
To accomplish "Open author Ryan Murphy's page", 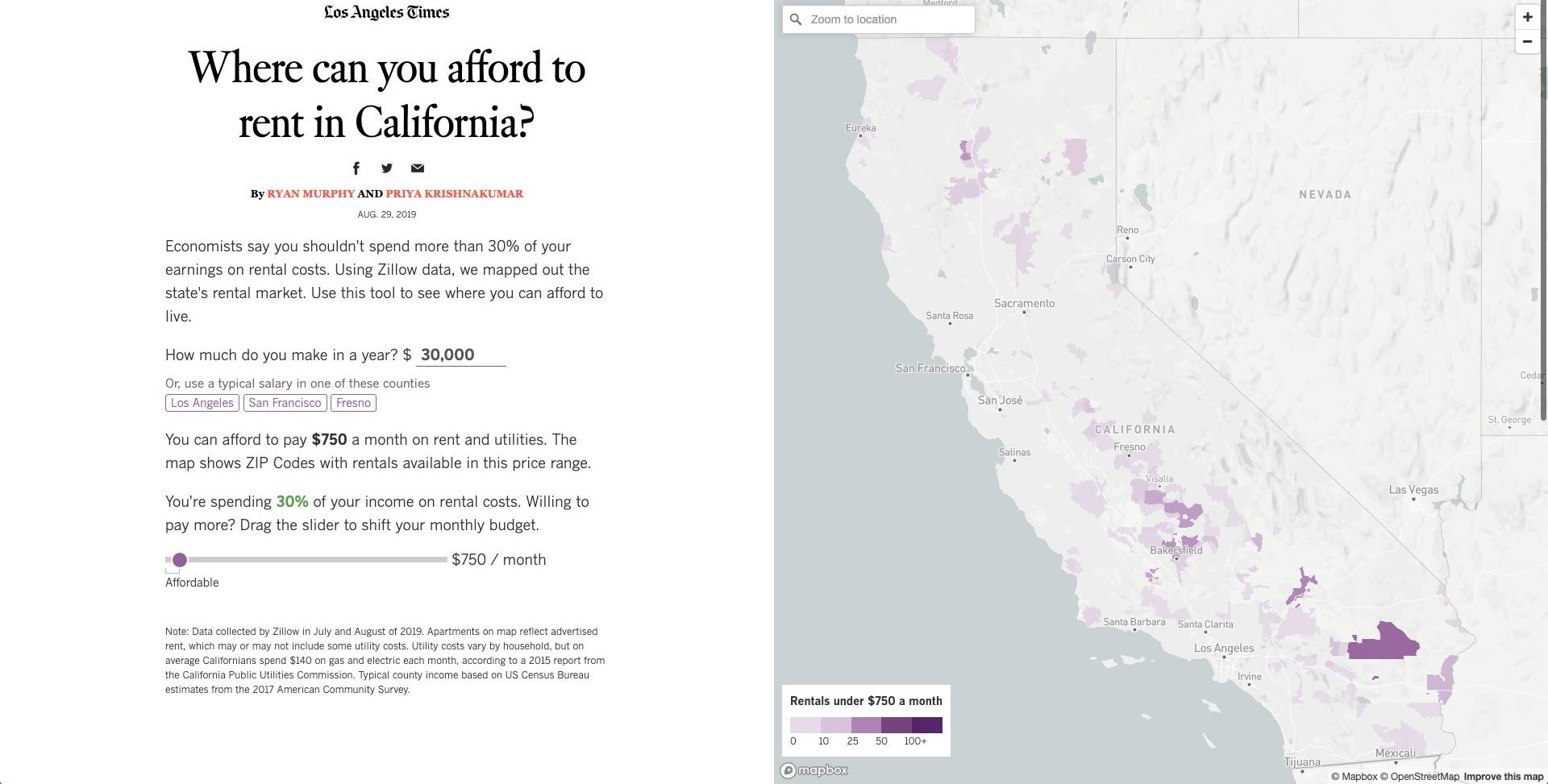I will tap(310, 193).
